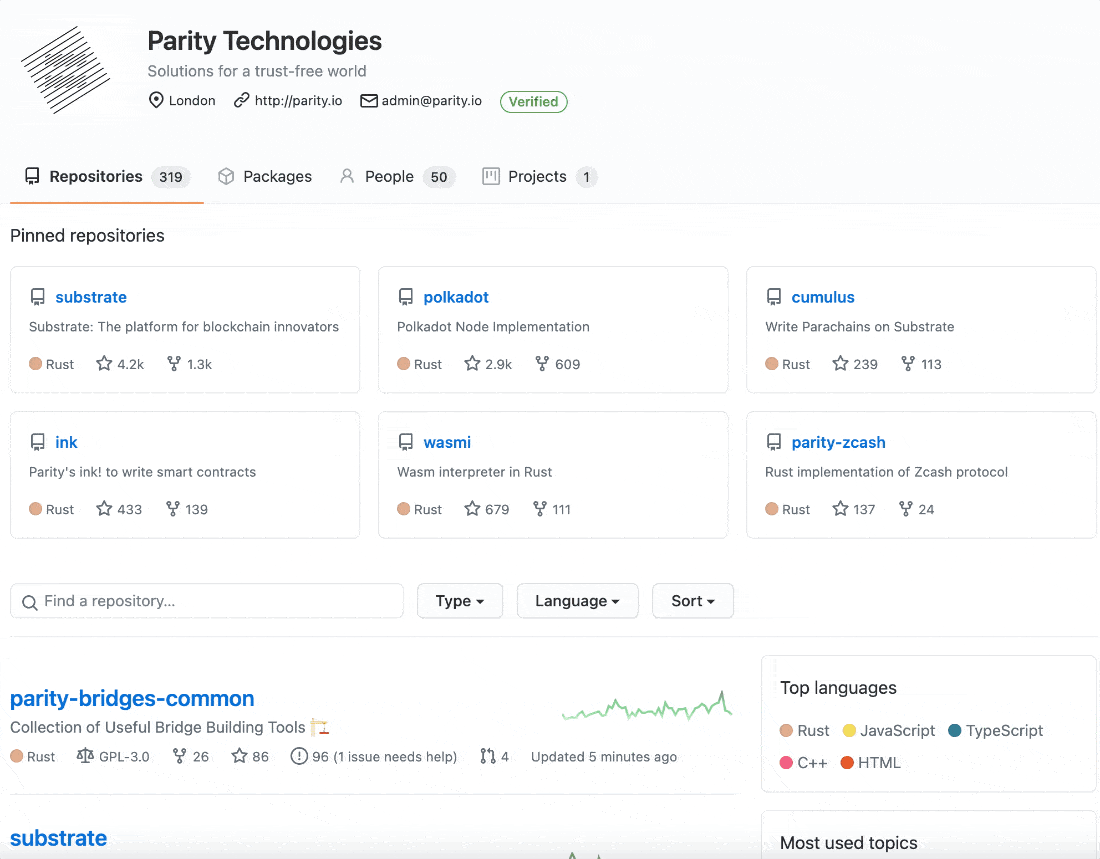This screenshot has width=1100, height=859.
Task: Click the Repositories count badge 319
Action: [170, 177]
